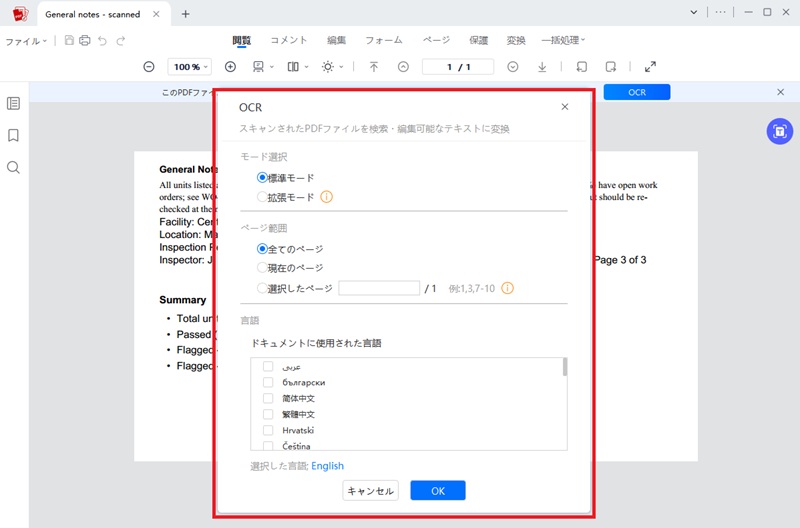Click the キャンセル button
800x528 pixels.
tap(370, 490)
